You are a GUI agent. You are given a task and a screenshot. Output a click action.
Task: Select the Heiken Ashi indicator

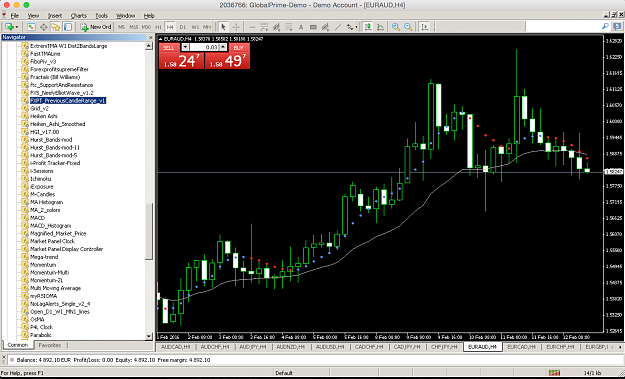43,116
